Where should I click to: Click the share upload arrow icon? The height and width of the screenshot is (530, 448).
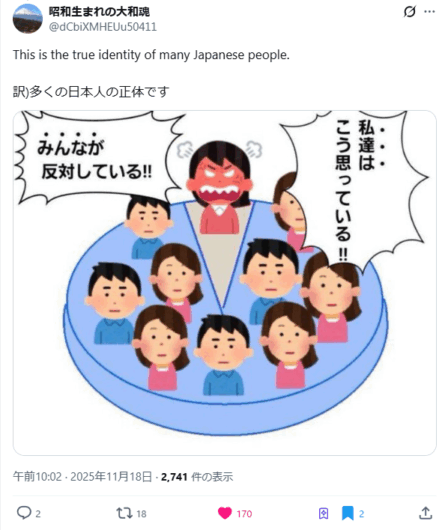[425, 513]
